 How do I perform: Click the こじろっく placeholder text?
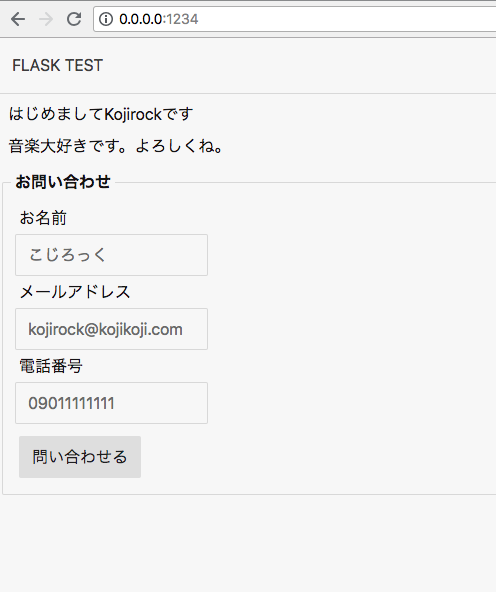pyautogui.click(x=68, y=255)
